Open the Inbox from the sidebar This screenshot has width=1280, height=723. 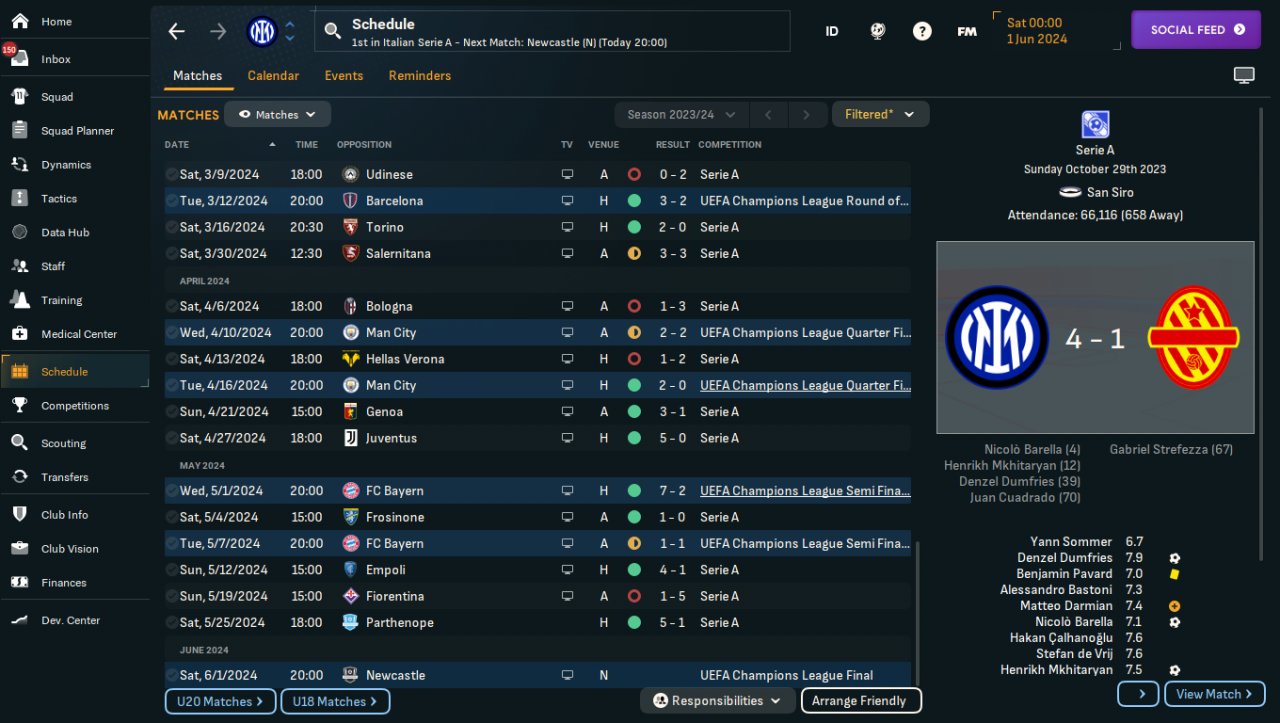point(55,59)
